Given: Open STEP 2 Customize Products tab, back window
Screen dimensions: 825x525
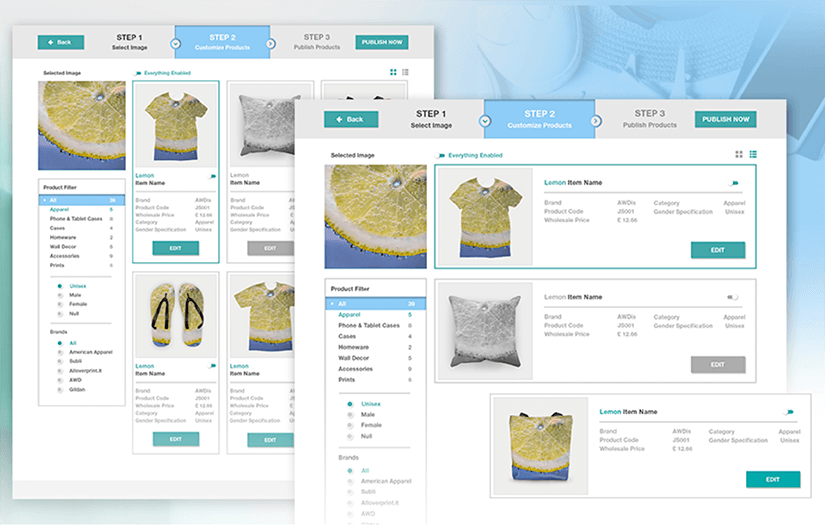Looking at the screenshot, I should [x=223, y=42].
